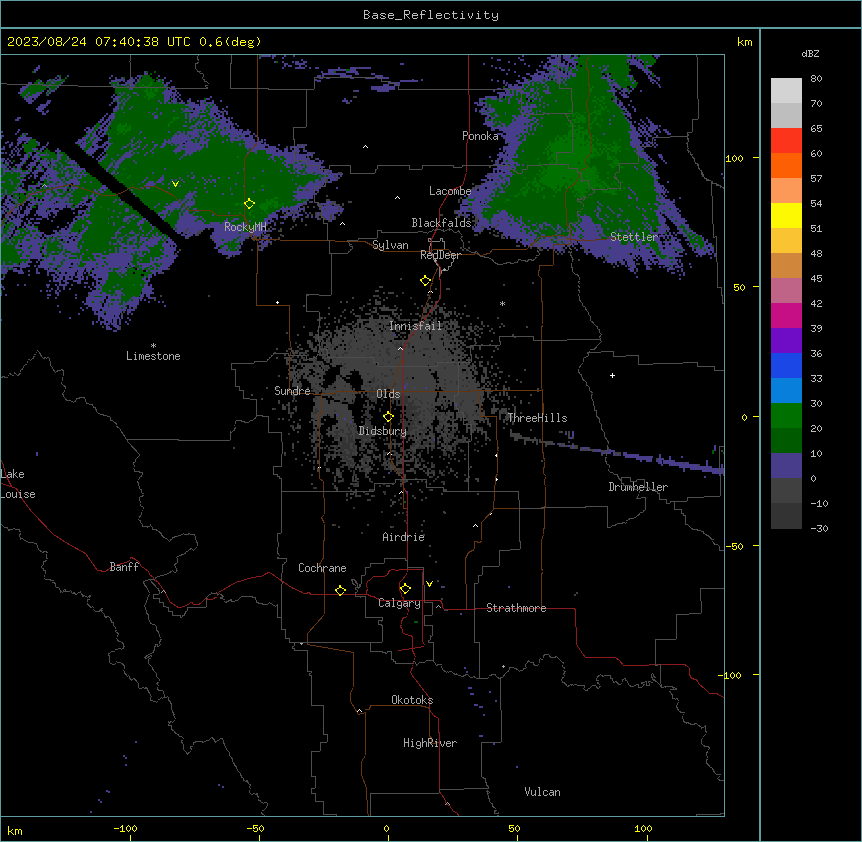Click the yellow diamond marker south of RedDeer

point(426,281)
